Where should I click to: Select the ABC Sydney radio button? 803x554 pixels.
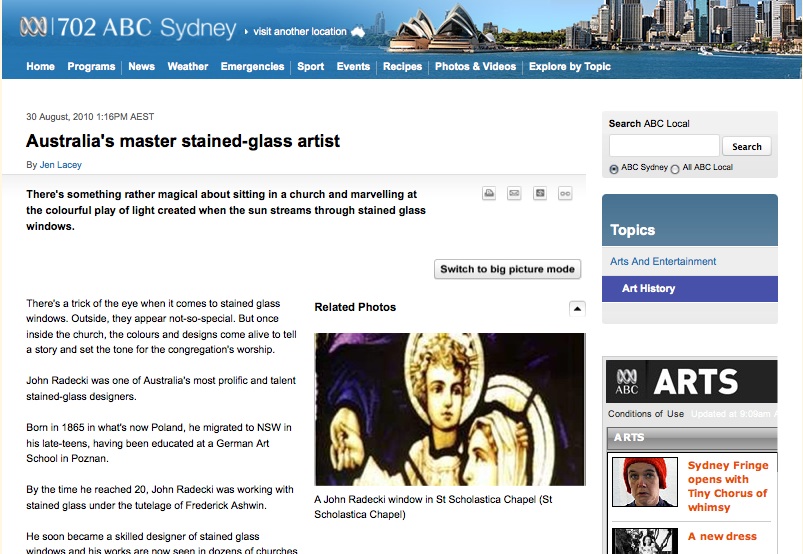[x=614, y=169]
